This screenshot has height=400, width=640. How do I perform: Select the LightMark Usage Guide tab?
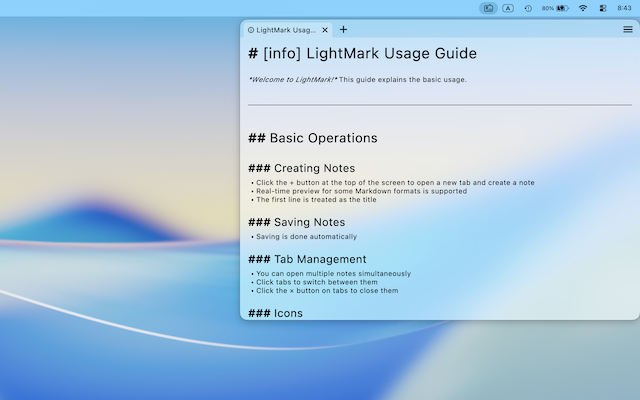tap(286, 30)
